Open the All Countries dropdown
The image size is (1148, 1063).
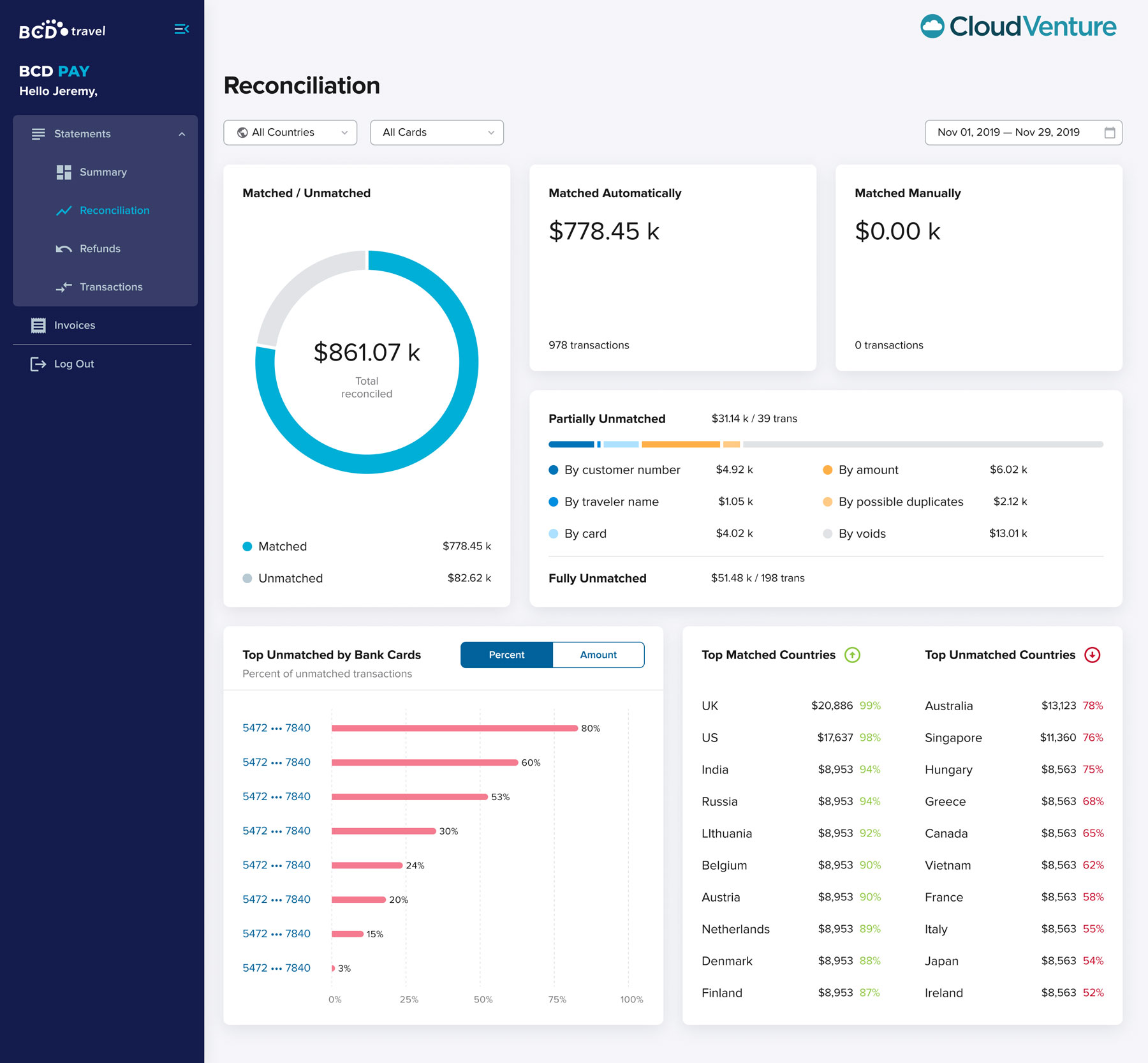tap(290, 132)
